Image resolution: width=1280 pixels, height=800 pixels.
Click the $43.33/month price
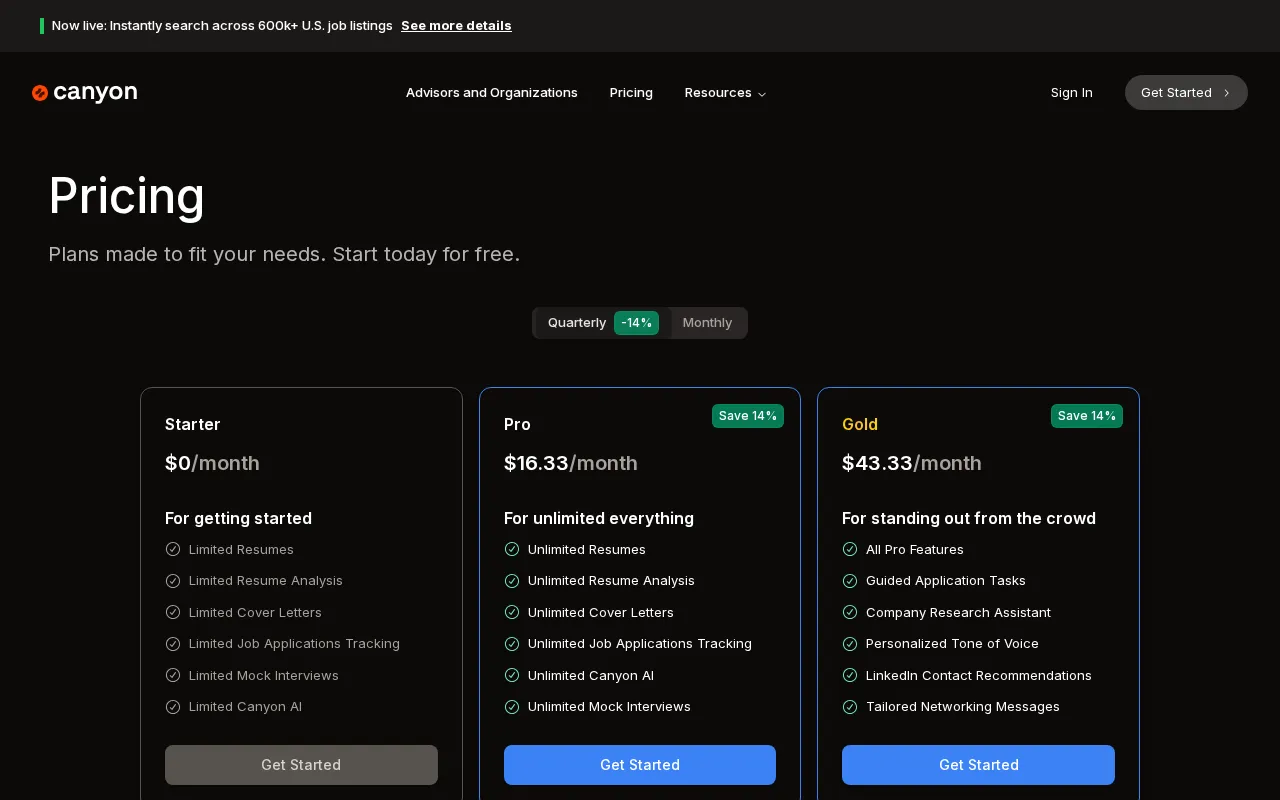pos(912,463)
